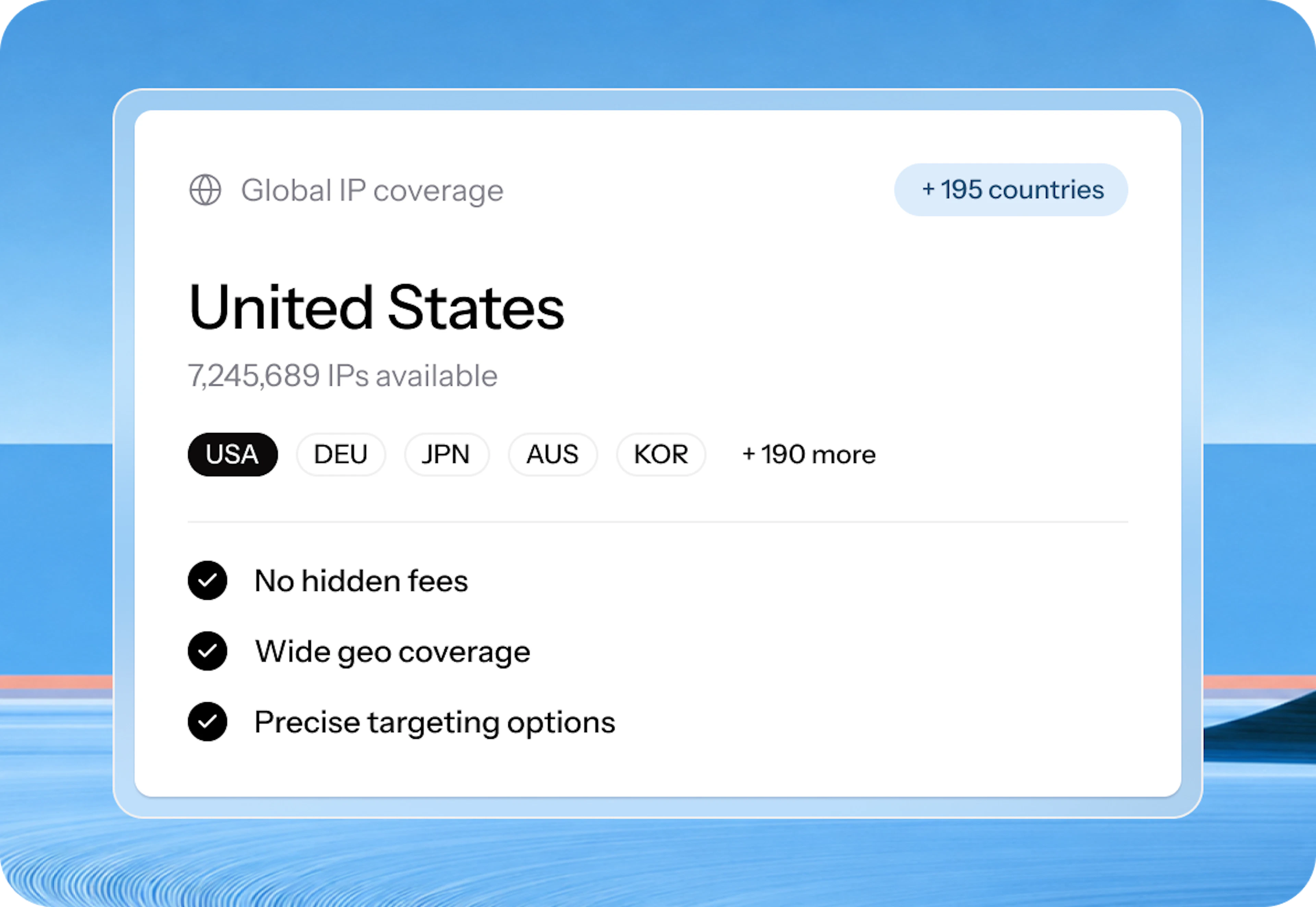Select the USA country chip
The height and width of the screenshot is (907, 1316).
pyautogui.click(x=232, y=454)
